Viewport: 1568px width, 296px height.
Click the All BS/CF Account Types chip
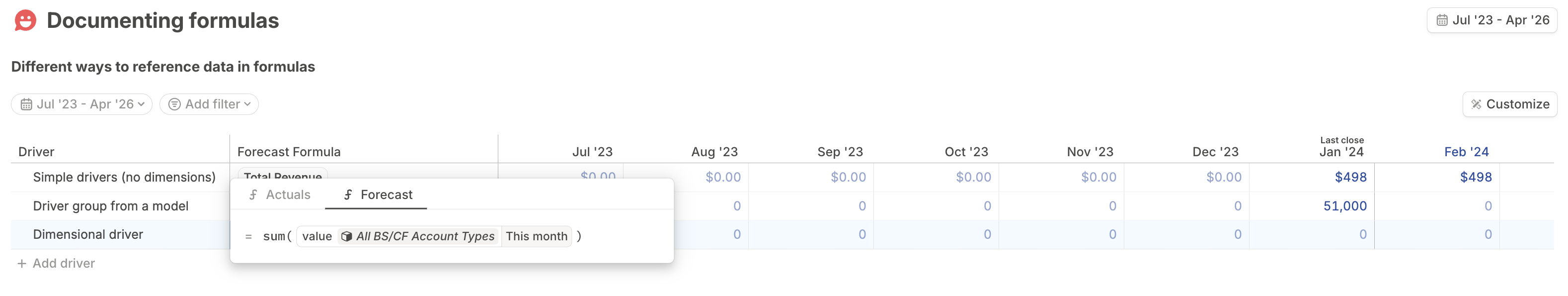pos(418,236)
